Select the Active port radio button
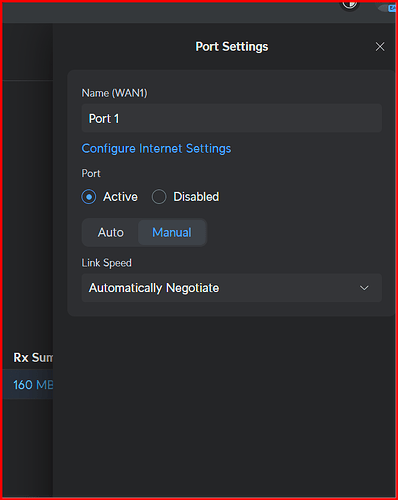 tap(89, 197)
